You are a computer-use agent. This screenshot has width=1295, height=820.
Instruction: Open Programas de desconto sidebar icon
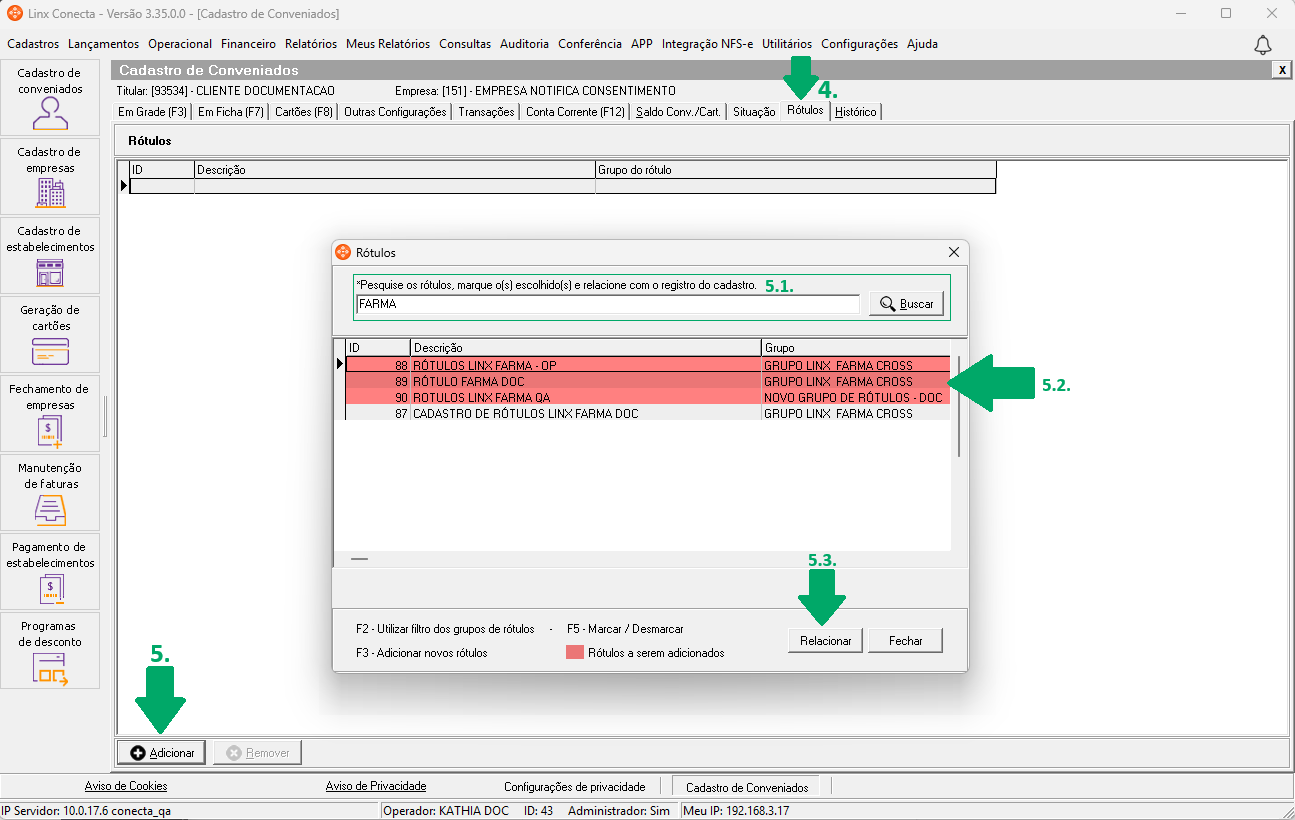point(50,650)
